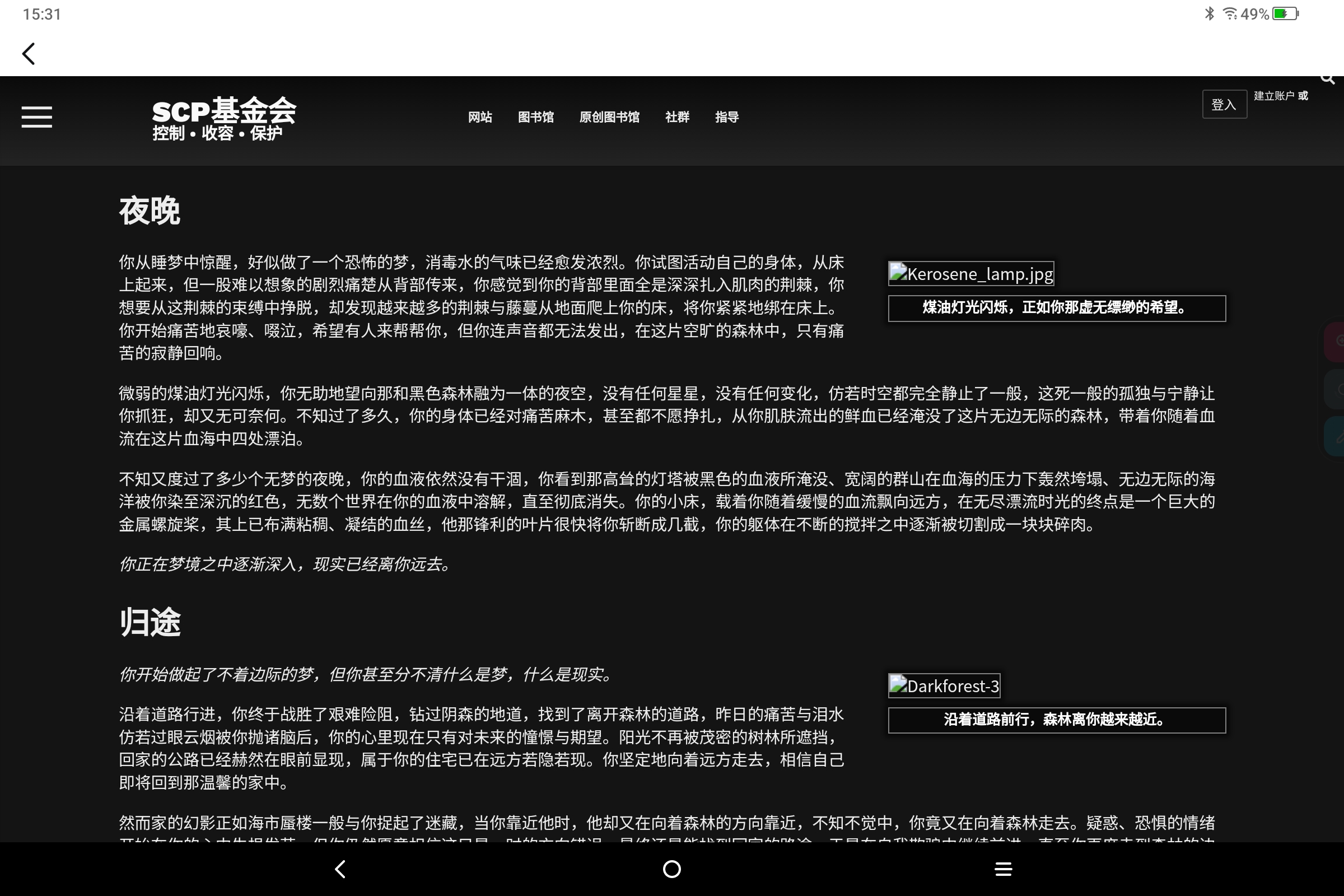Click the SCP基金会 site logo
The image size is (1344, 896).
pyautogui.click(x=224, y=110)
